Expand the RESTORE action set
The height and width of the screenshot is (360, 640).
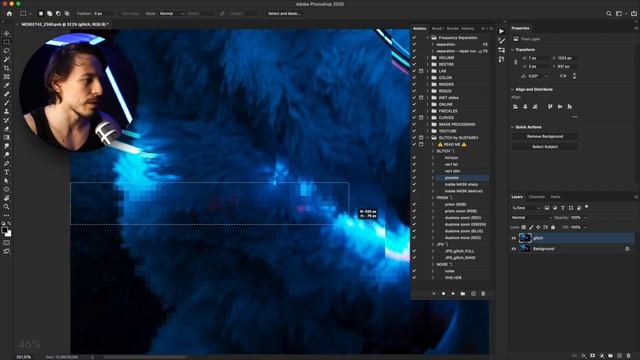pos(428,64)
